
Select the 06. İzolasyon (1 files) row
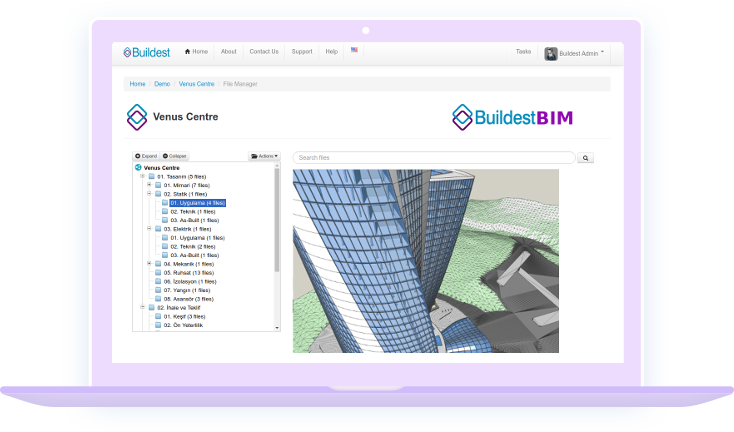click(x=190, y=282)
